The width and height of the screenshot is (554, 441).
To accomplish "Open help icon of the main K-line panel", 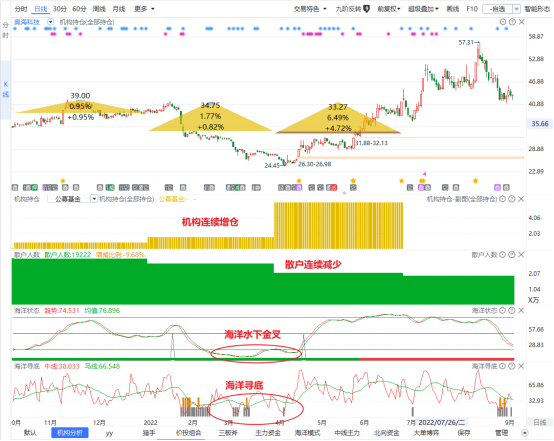I will click(x=512, y=22).
